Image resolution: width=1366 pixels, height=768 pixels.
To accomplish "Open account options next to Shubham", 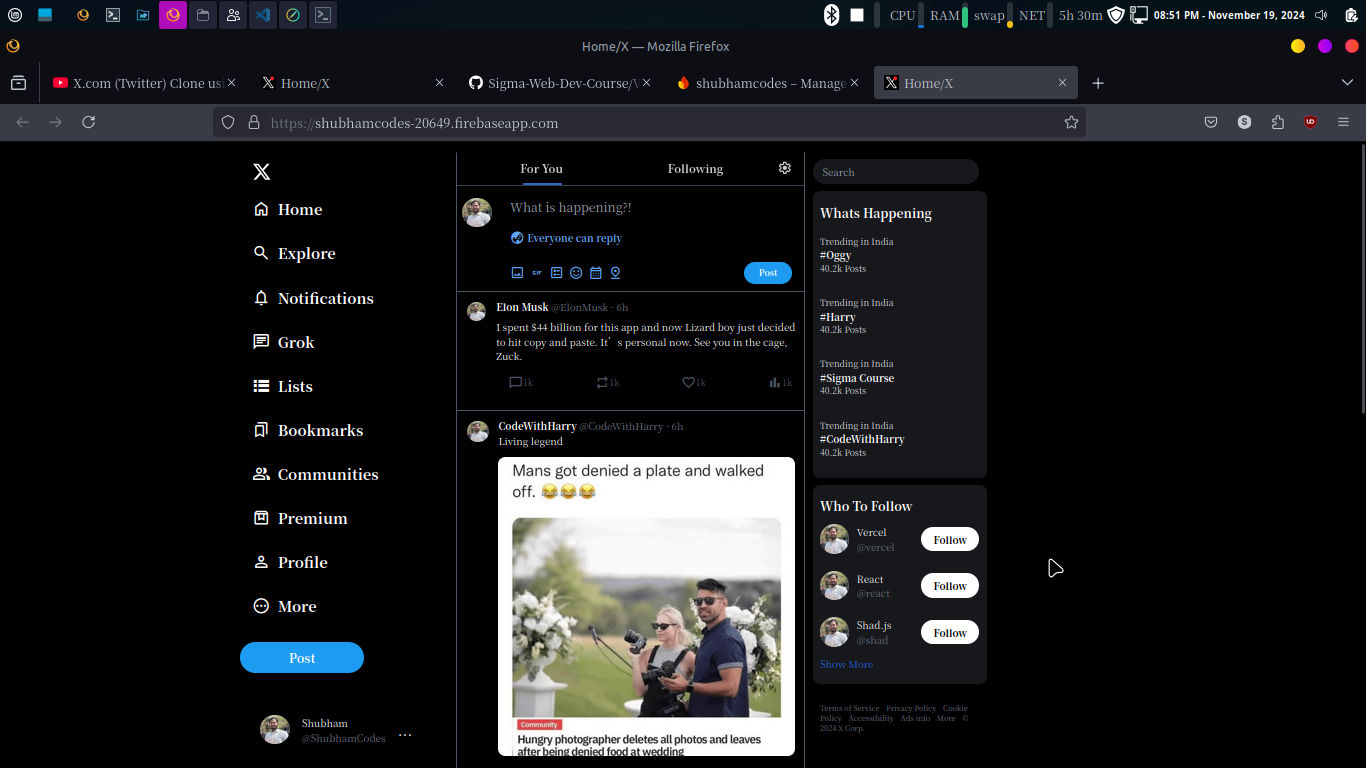I will point(405,735).
